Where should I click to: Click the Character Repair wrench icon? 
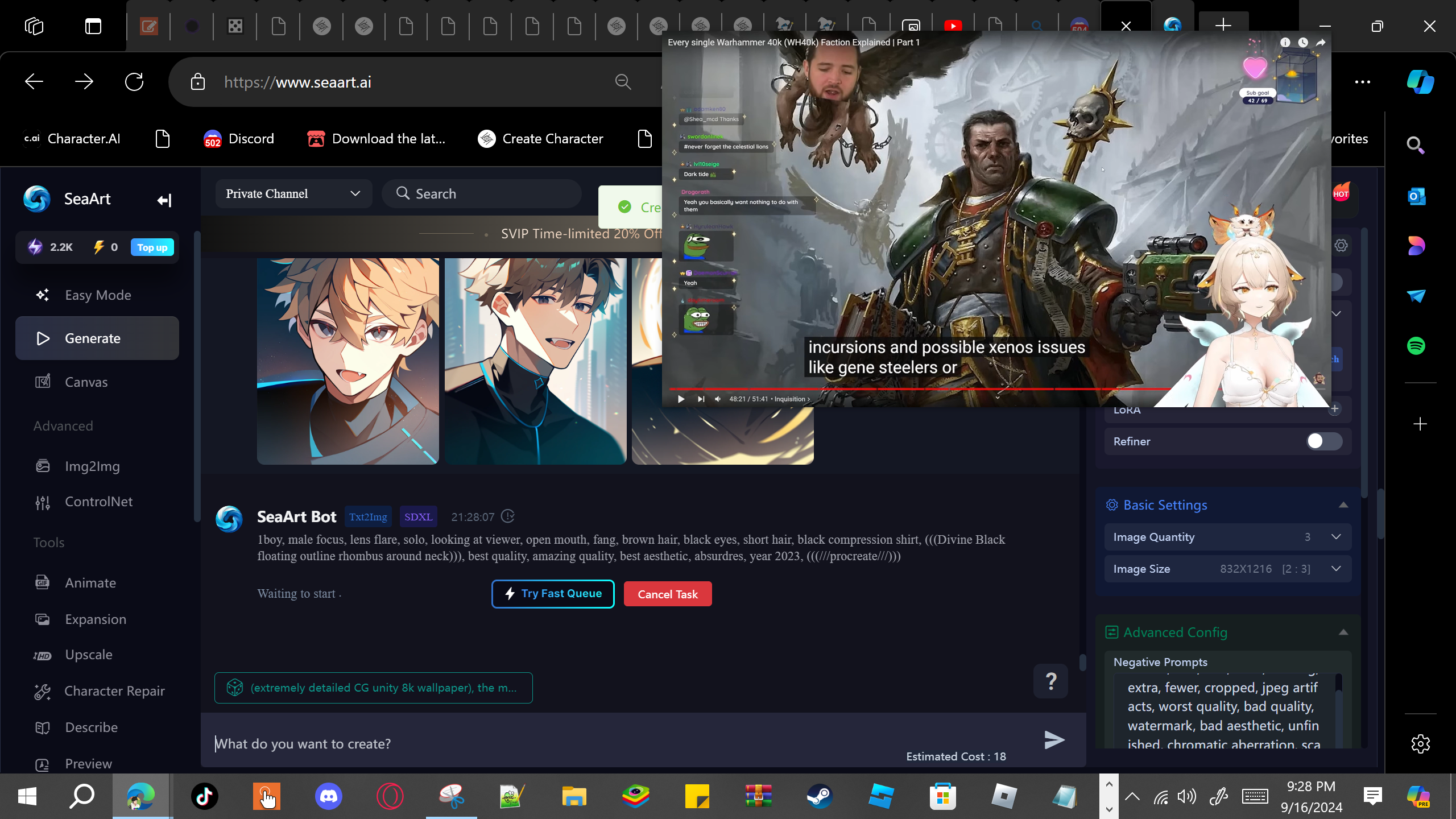click(43, 691)
